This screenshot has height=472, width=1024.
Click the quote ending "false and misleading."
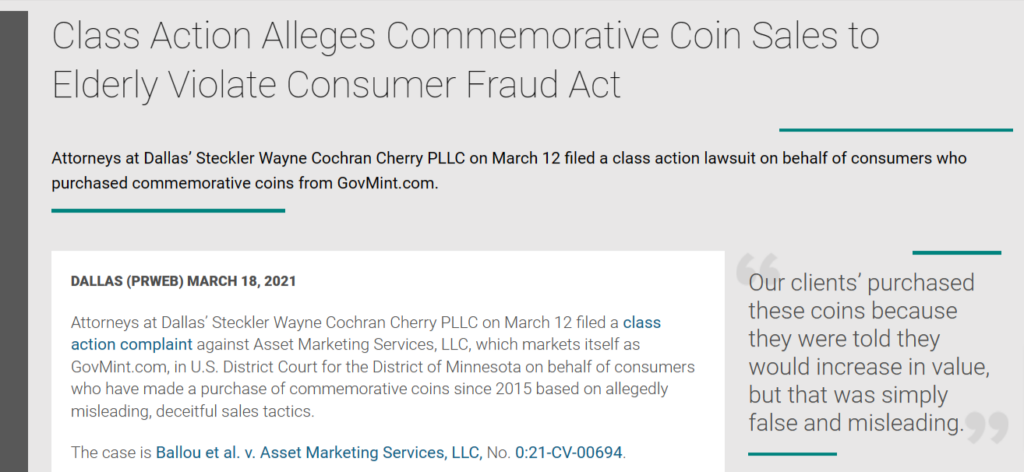click(x=856, y=423)
